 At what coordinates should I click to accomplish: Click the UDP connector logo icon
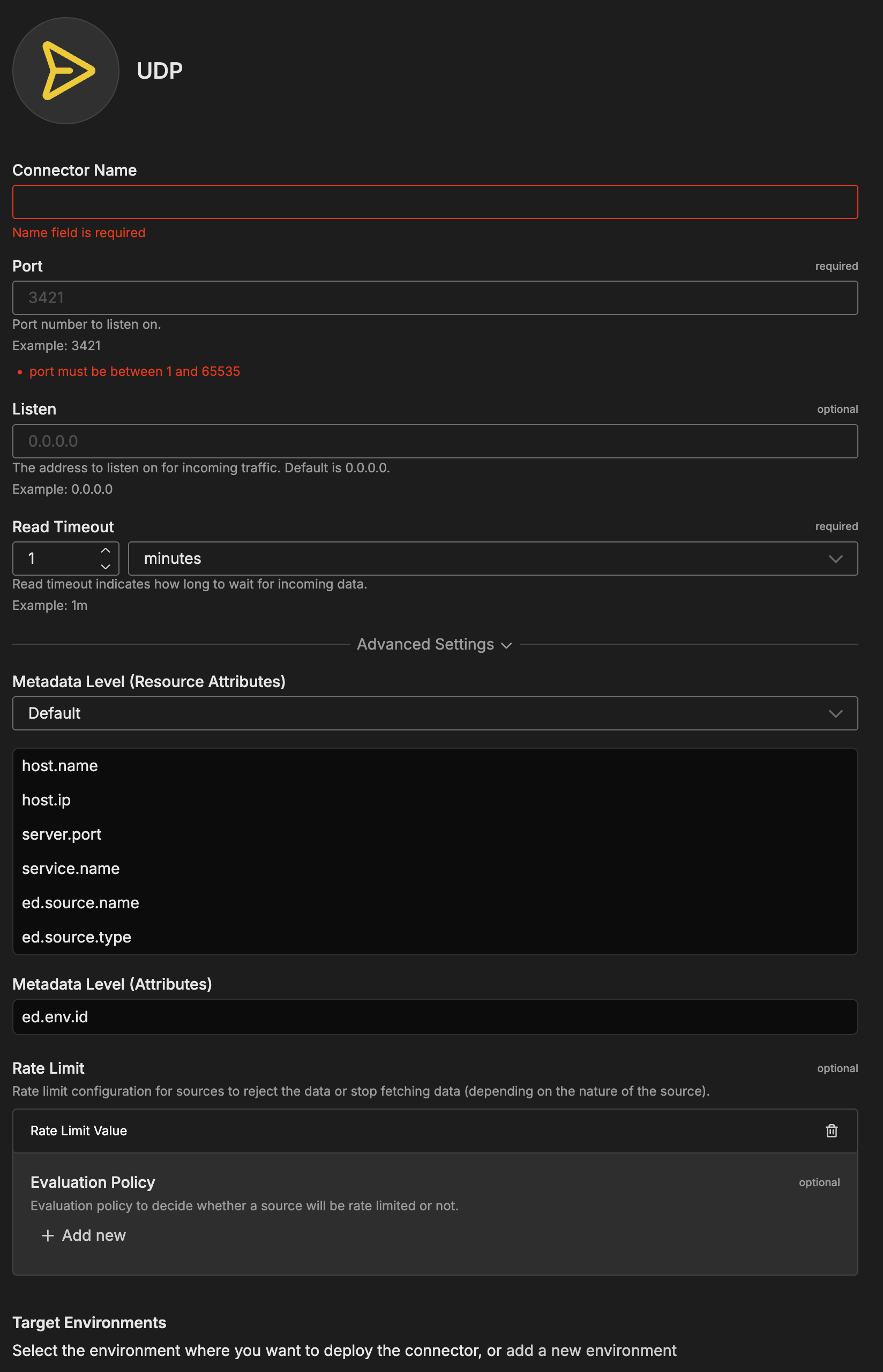tap(66, 71)
